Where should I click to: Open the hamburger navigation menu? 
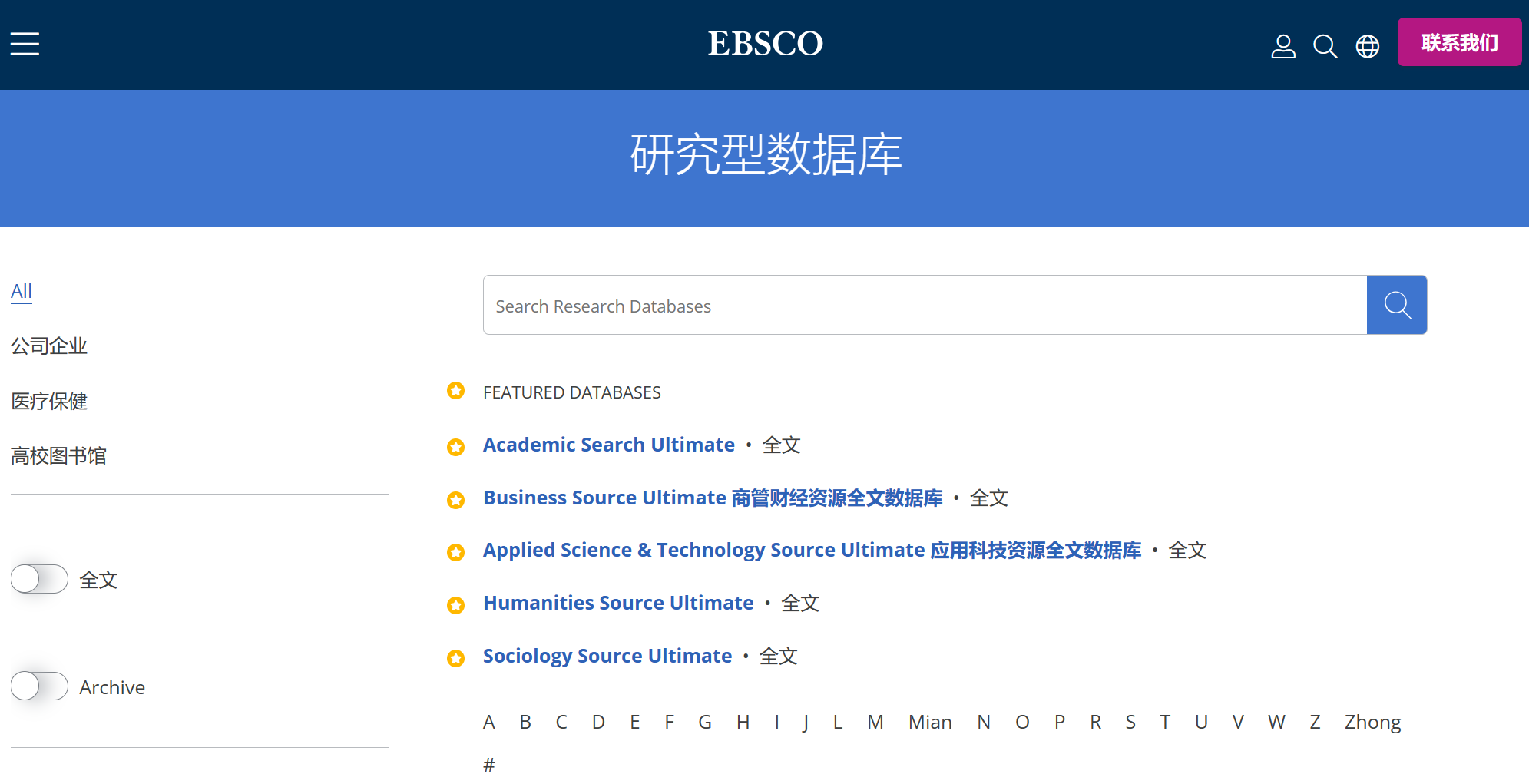[x=25, y=44]
